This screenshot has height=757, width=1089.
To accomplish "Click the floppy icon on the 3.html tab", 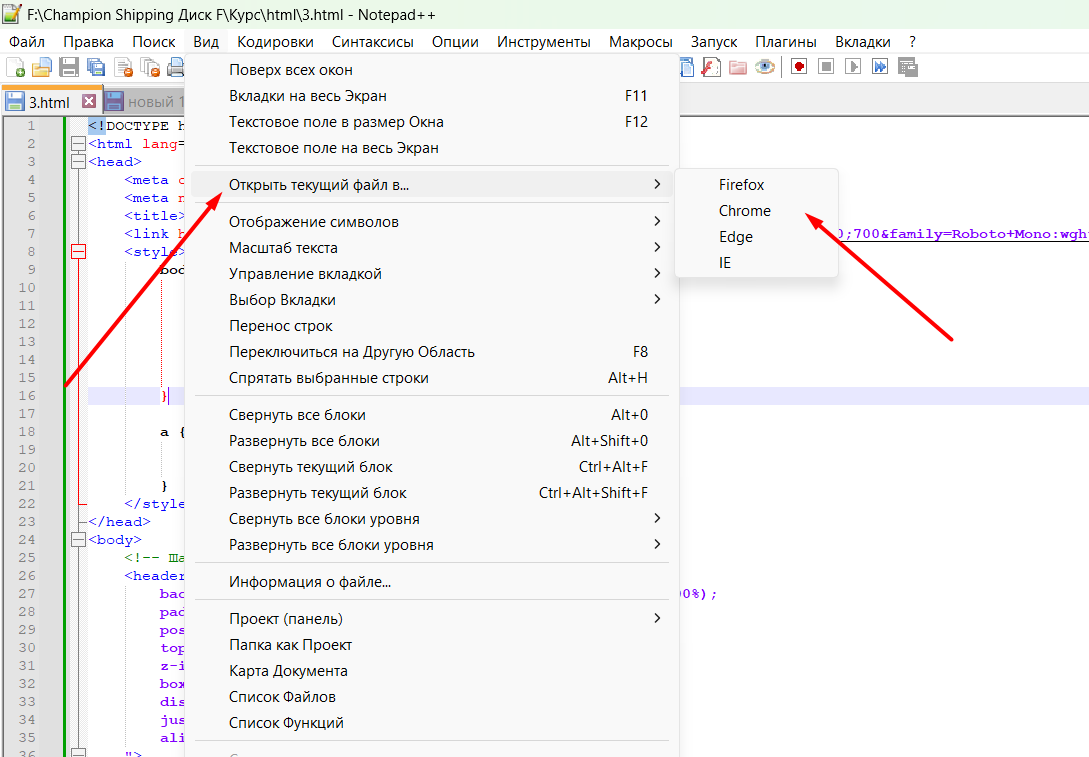I will (15, 101).
